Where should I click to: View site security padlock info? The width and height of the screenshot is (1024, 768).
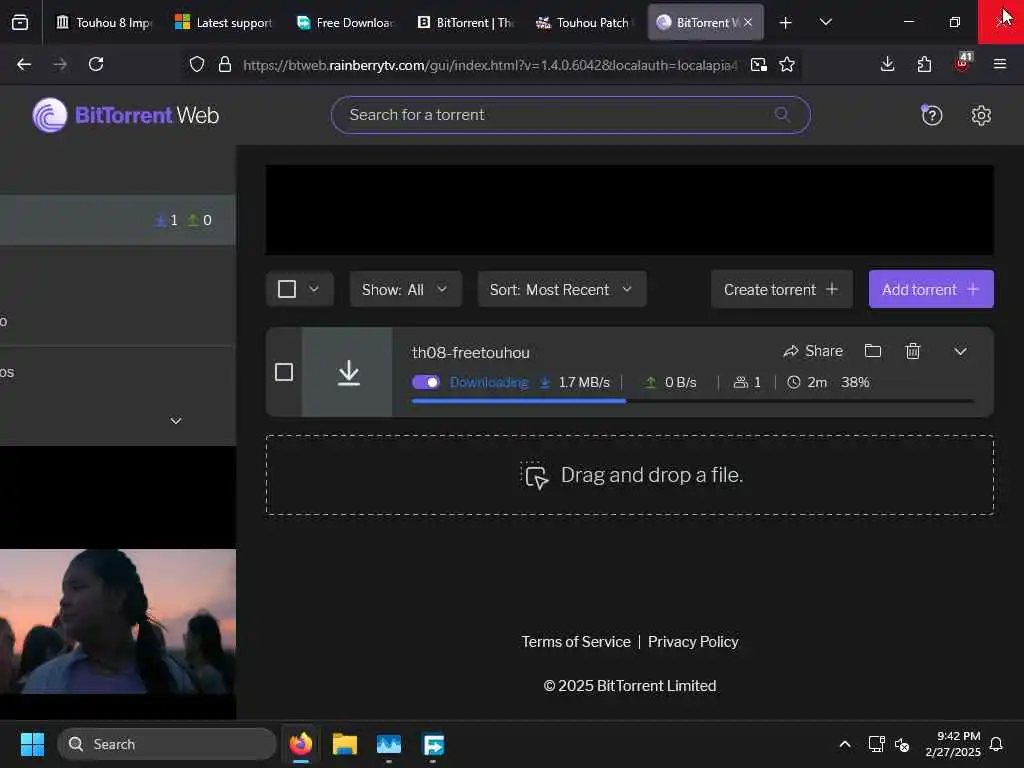225,64
